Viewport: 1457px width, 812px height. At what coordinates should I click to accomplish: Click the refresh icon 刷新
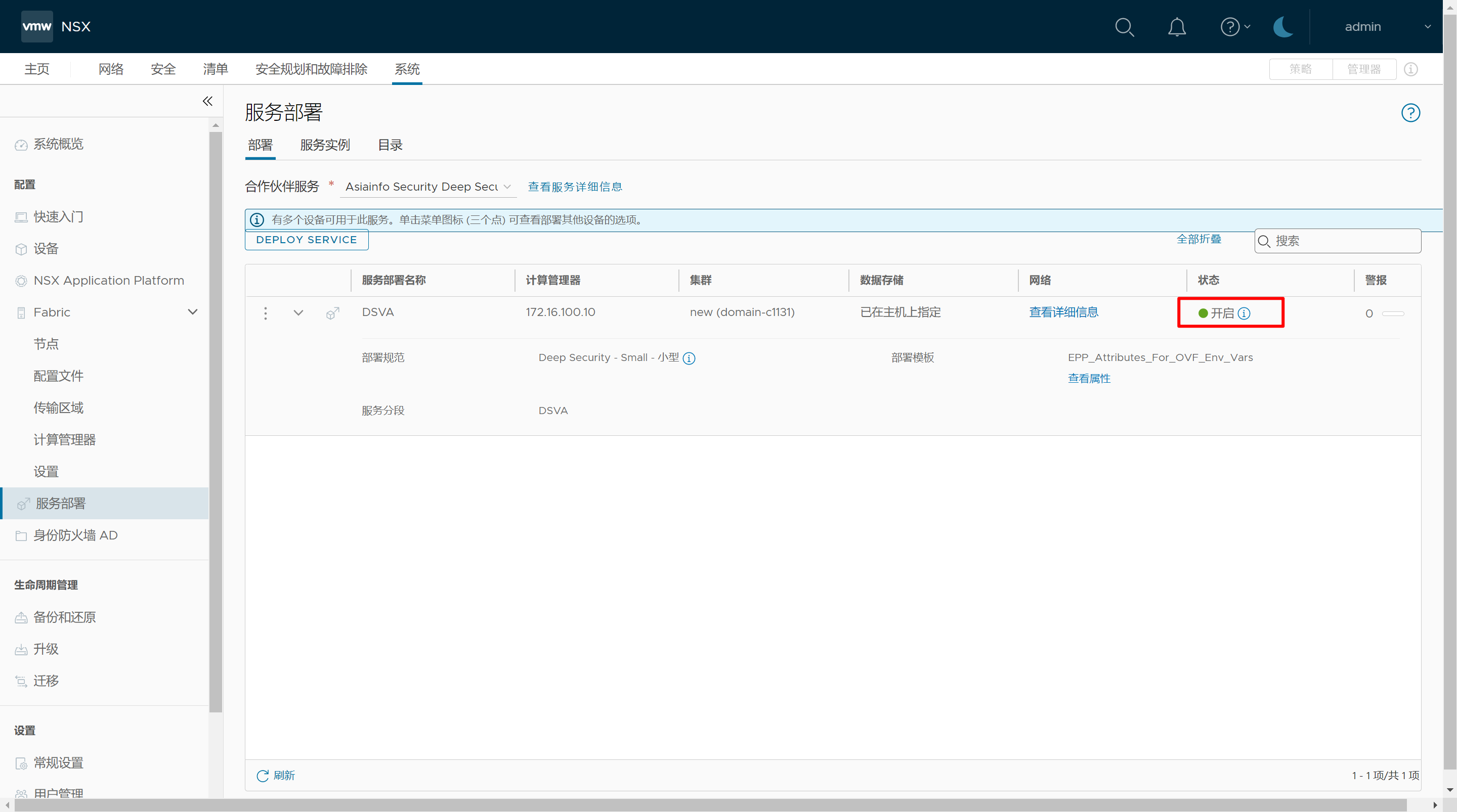pos(263,775)
